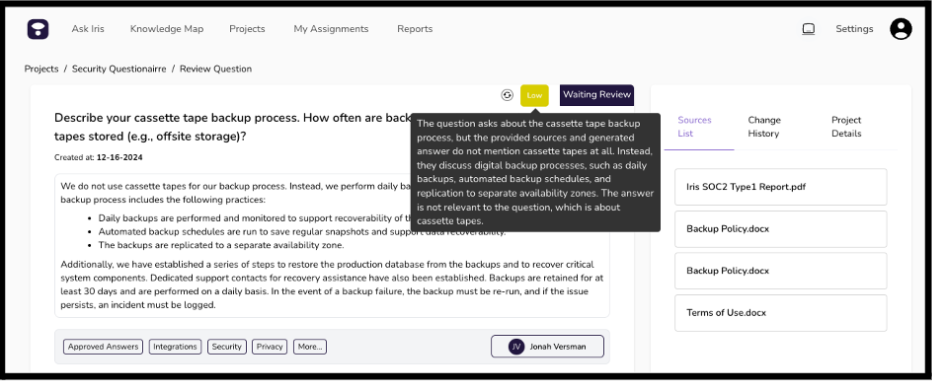Select the Security tag
Image resolution: width=932 pixels, height=381 pixels.
[x=227, y=347]
